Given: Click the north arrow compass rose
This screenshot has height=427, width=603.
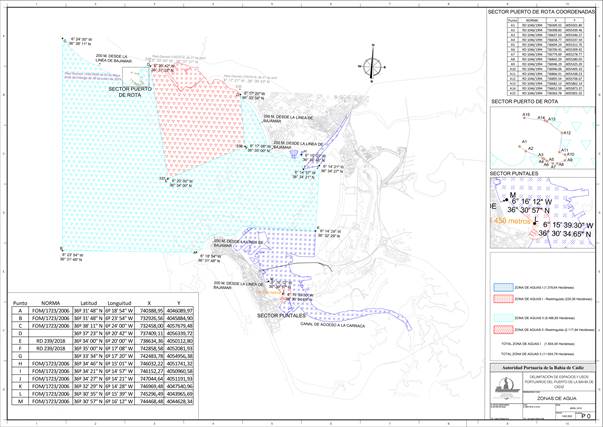Looking at the screenshot, I should tap(372, 65).
